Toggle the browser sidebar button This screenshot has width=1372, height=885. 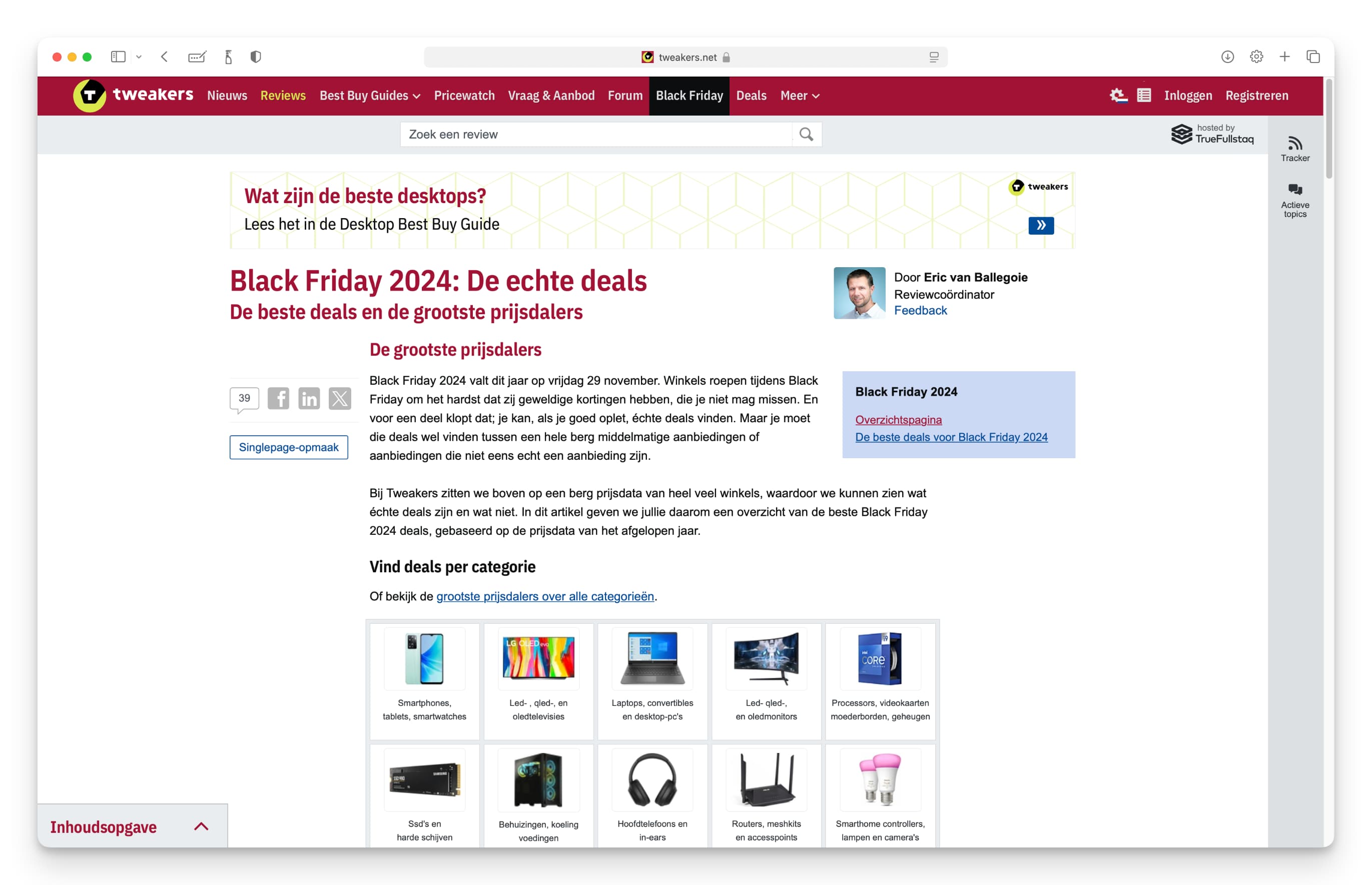coord(119,57)
